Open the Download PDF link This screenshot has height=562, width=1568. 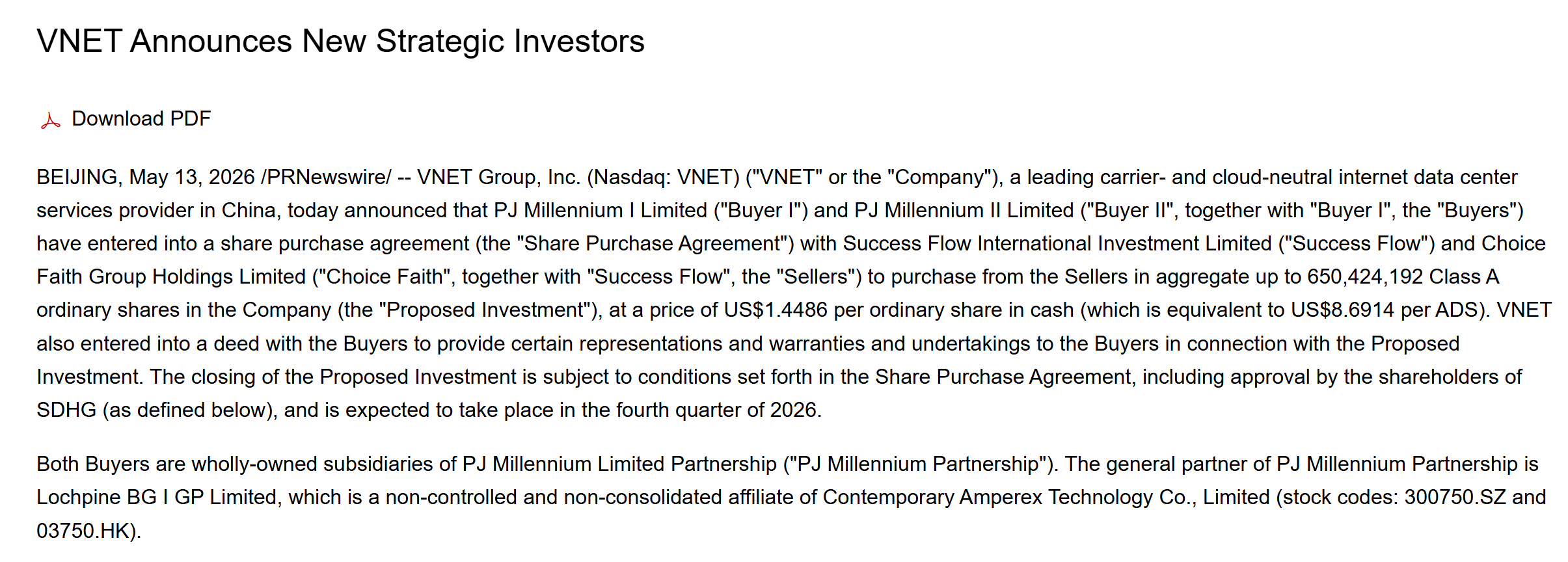point(141,119)
